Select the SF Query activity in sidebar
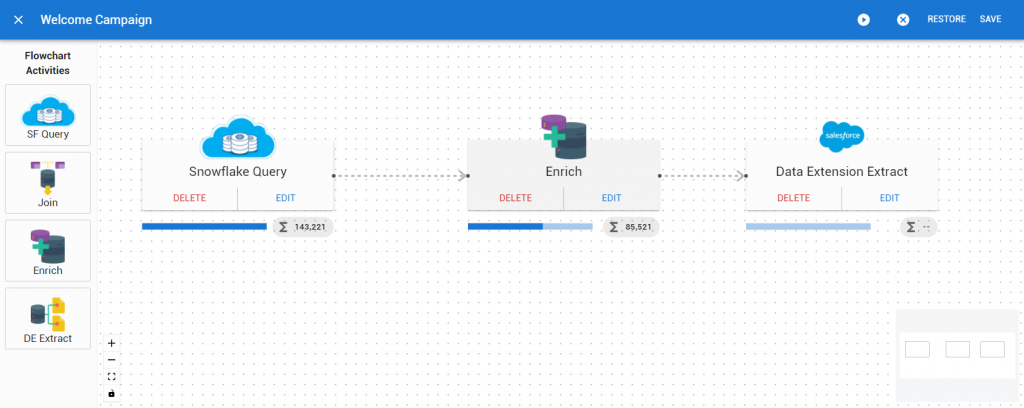 48,115
